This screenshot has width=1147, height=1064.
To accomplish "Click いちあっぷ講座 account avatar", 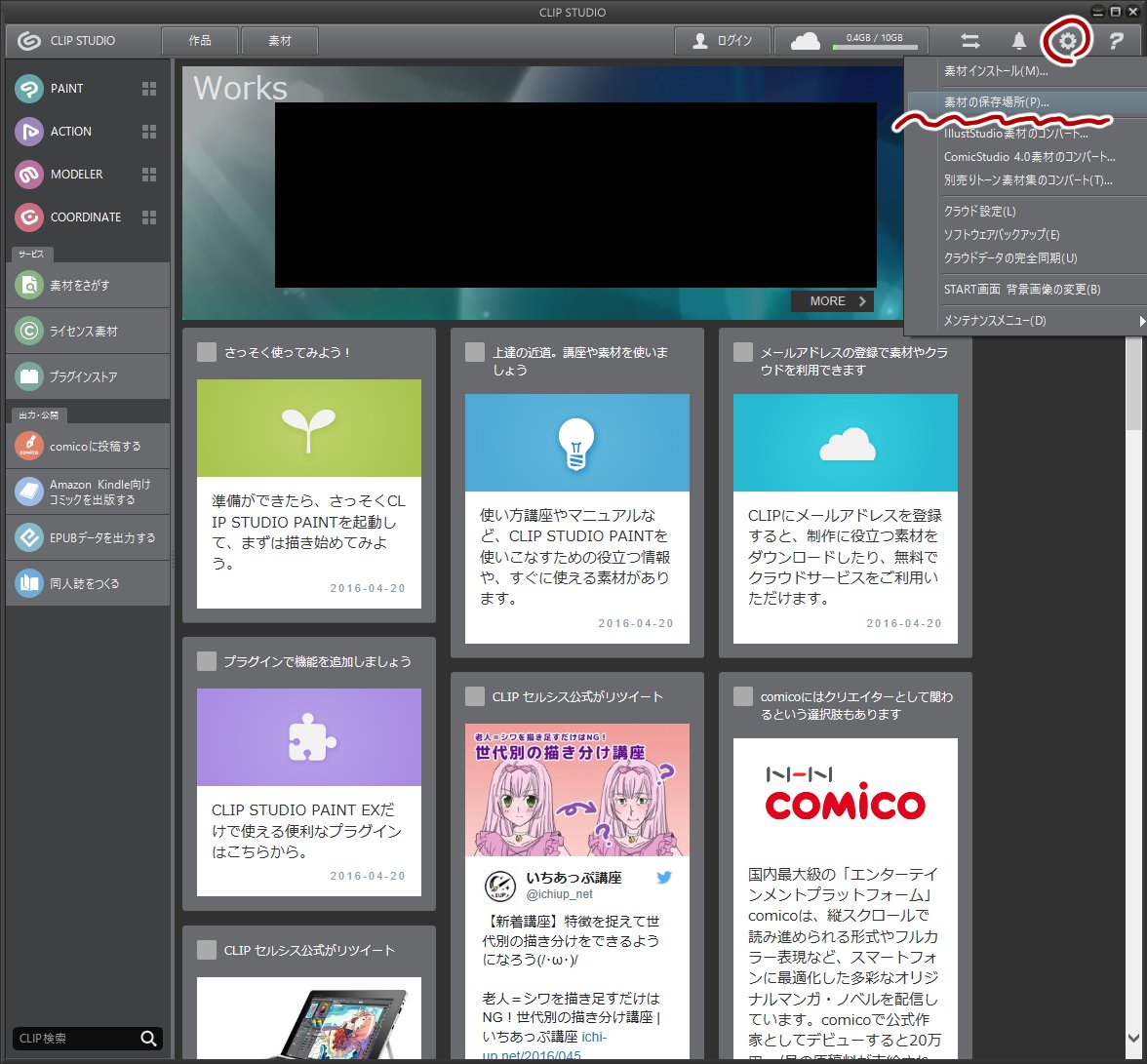I will pyautogui.click(x=500, y=887).
